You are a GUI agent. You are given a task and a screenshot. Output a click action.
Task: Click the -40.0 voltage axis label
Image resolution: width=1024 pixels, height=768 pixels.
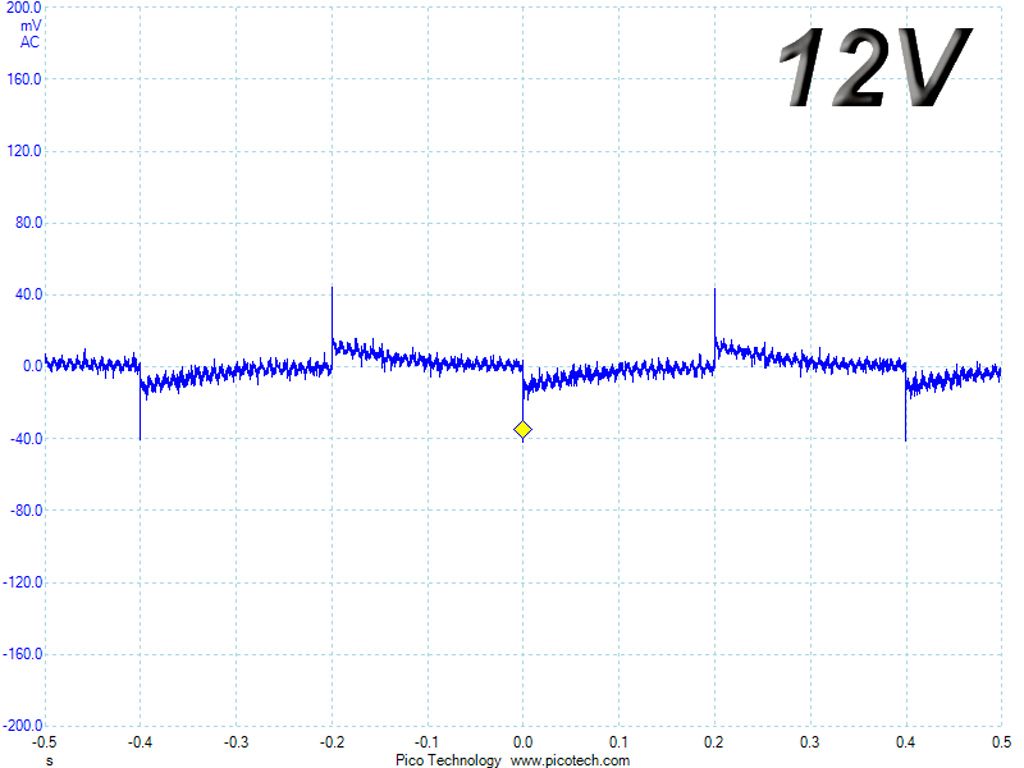[26, 439]
